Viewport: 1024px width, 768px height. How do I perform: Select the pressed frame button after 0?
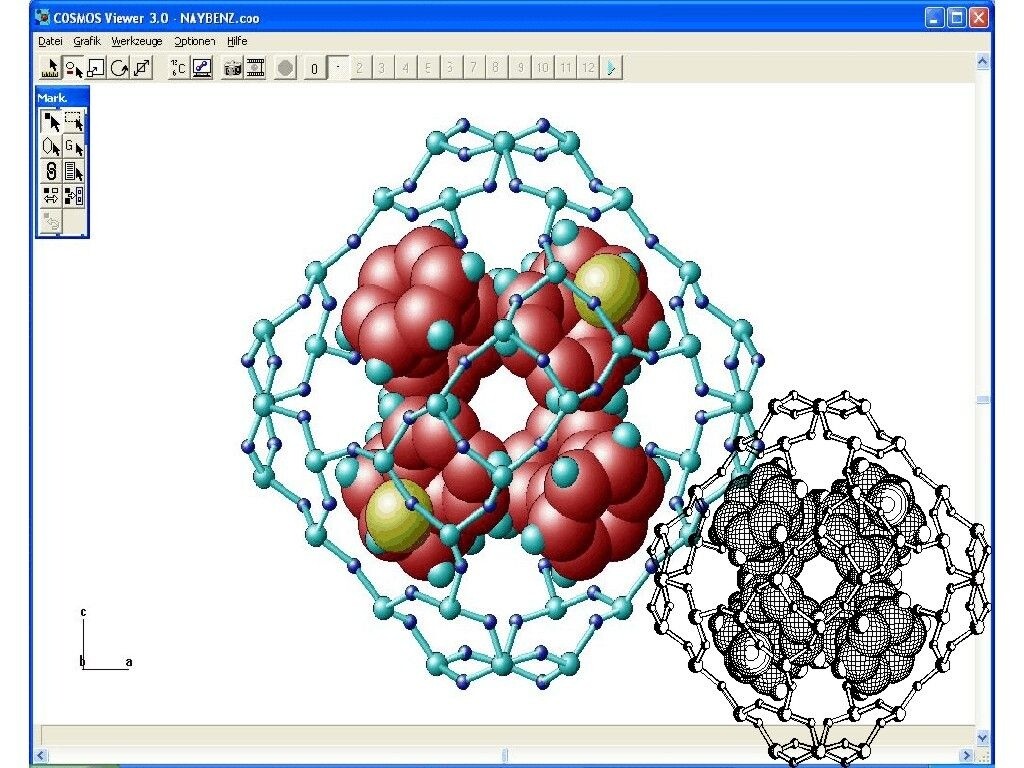337,67
